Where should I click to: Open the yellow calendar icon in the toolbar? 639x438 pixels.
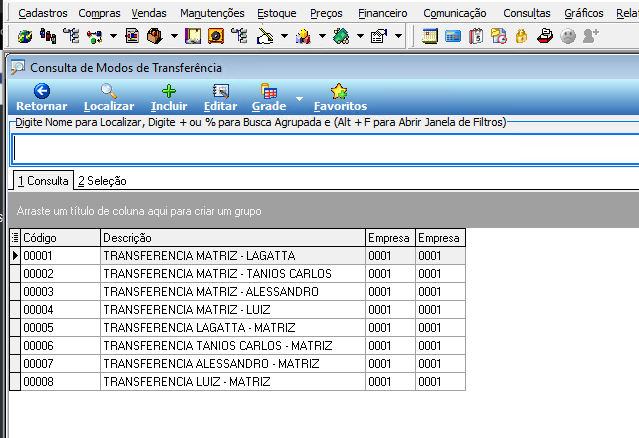pos(430,36)
